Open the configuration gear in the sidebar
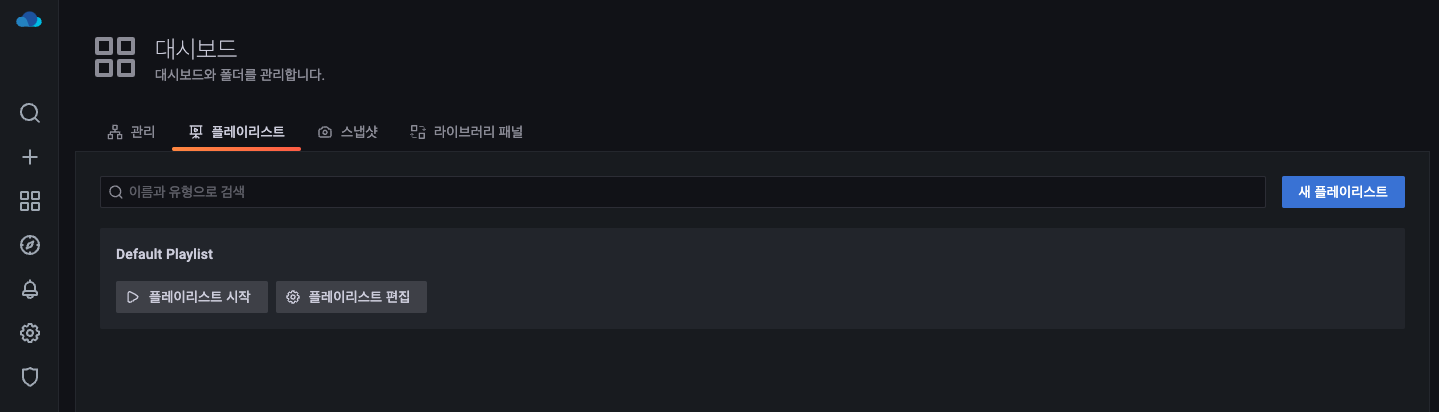This screenshot has width=1439, height=412. click(30, 333)
